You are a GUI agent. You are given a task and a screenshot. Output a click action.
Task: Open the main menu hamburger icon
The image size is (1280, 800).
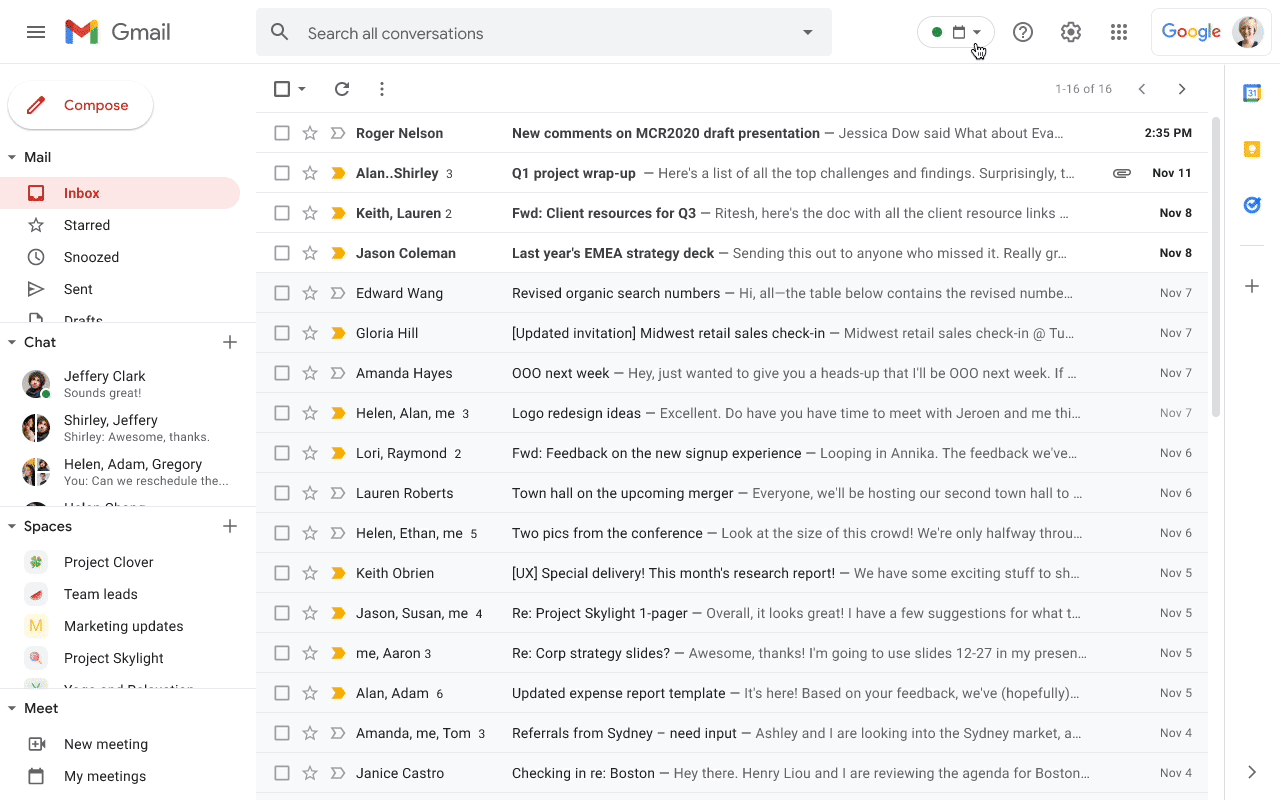[36, 32]
